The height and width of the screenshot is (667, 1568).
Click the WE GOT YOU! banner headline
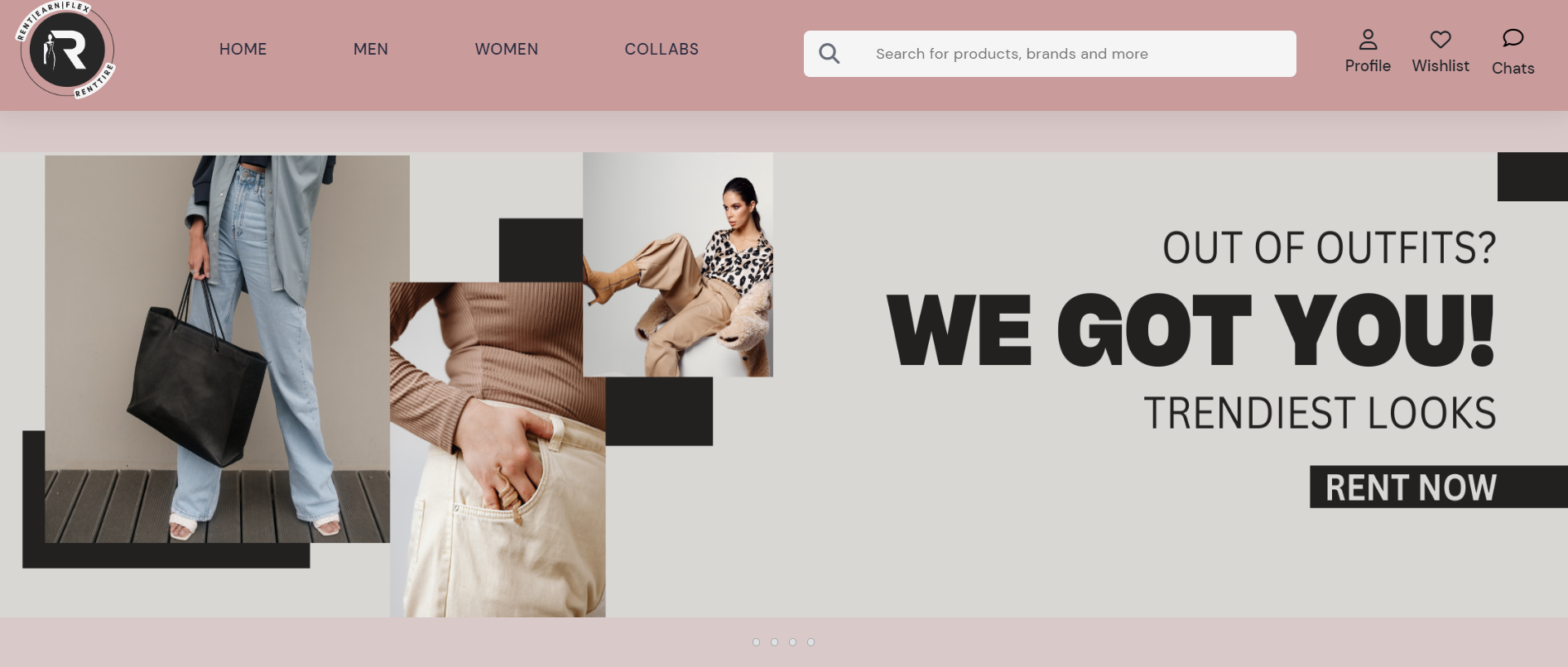click(1190, 329)
